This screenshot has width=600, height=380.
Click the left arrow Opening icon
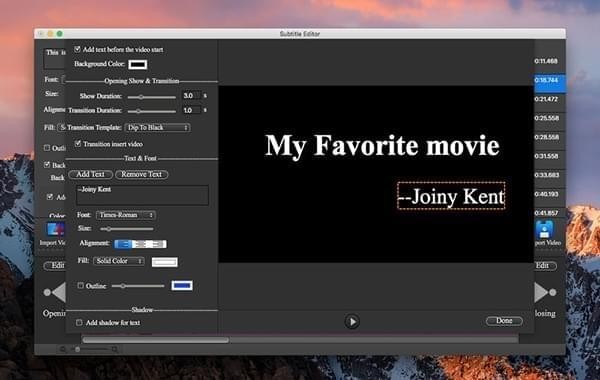coord(55,292)
